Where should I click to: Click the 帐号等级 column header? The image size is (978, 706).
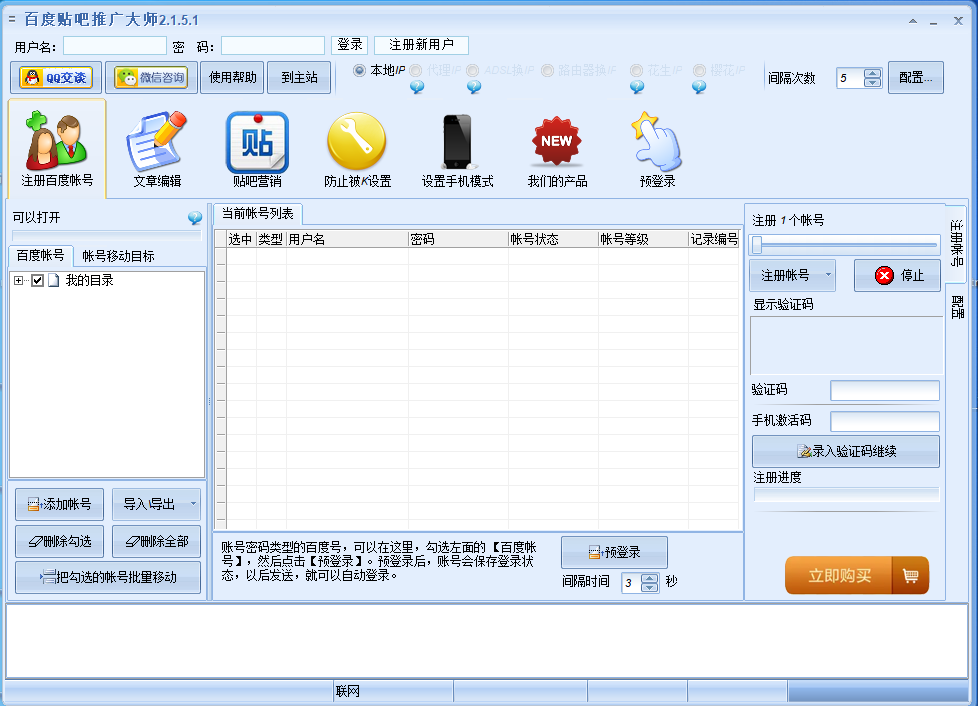[x=642, y=239]
